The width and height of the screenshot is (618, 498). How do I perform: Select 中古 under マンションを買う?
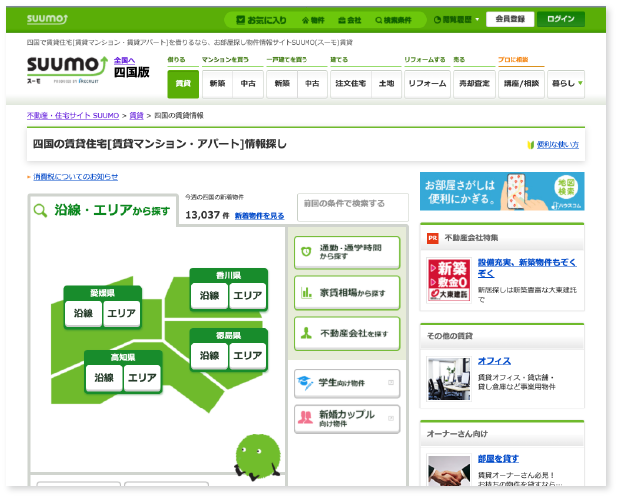(248, 84)
